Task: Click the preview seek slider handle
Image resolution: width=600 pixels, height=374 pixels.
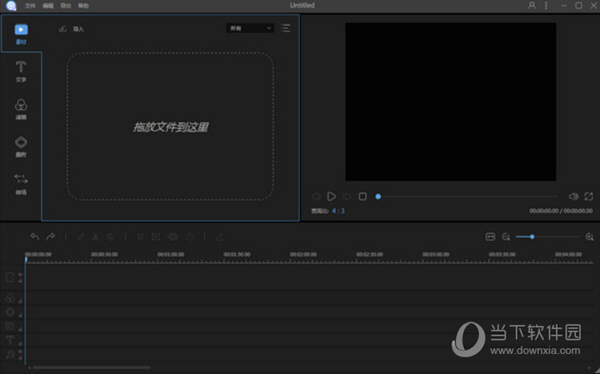Action: [x=378, y=196]
